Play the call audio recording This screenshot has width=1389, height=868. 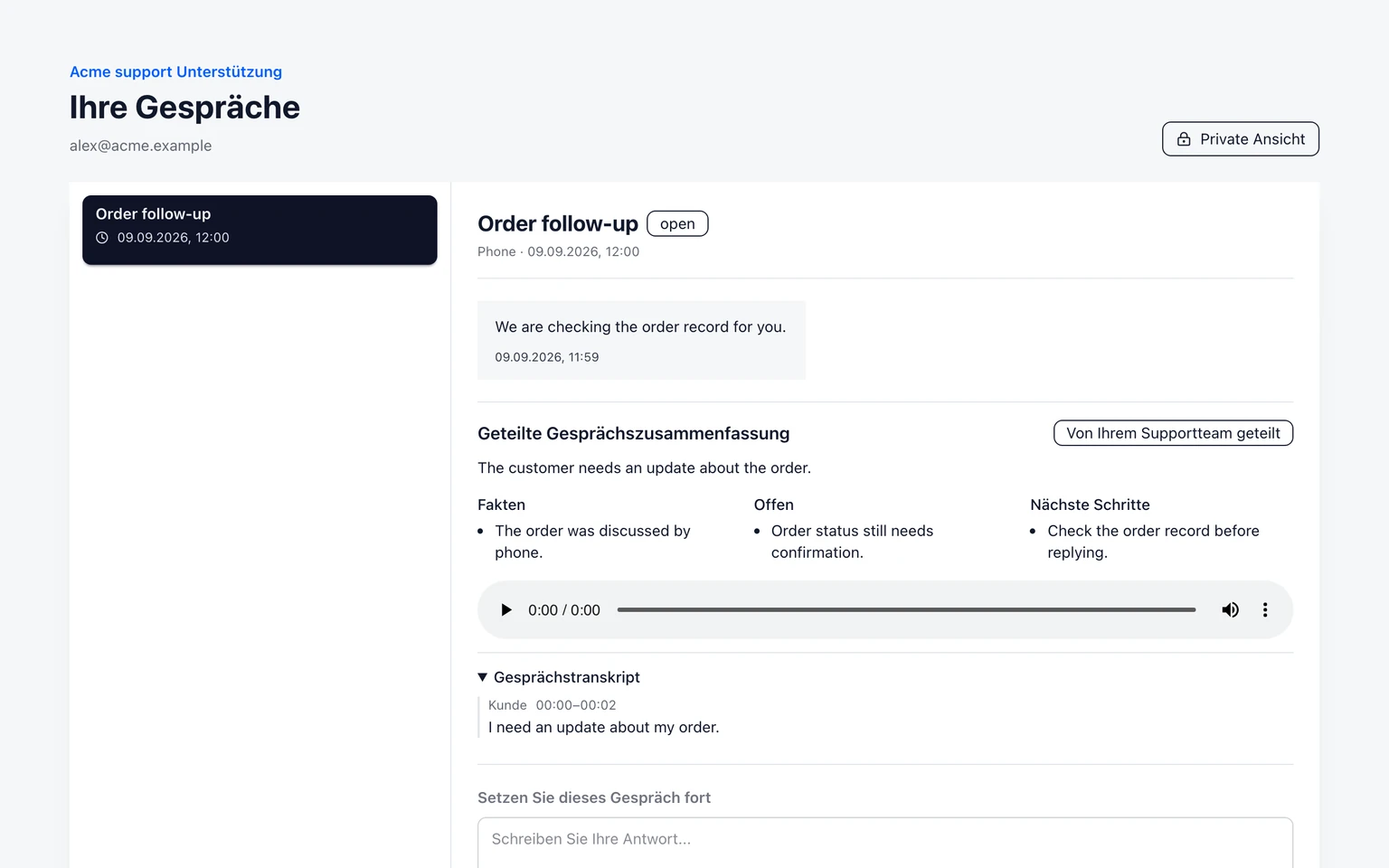pyautogui.click(x=506, y=610)
